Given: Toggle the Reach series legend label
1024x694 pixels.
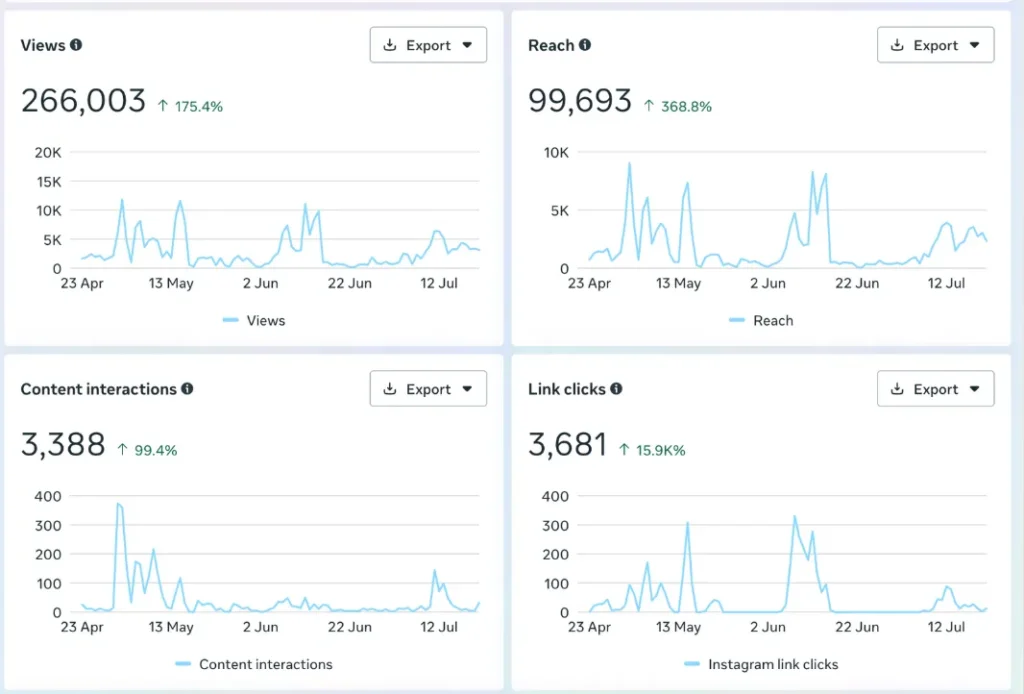Looking at the screenshot, I should [772, 321].
